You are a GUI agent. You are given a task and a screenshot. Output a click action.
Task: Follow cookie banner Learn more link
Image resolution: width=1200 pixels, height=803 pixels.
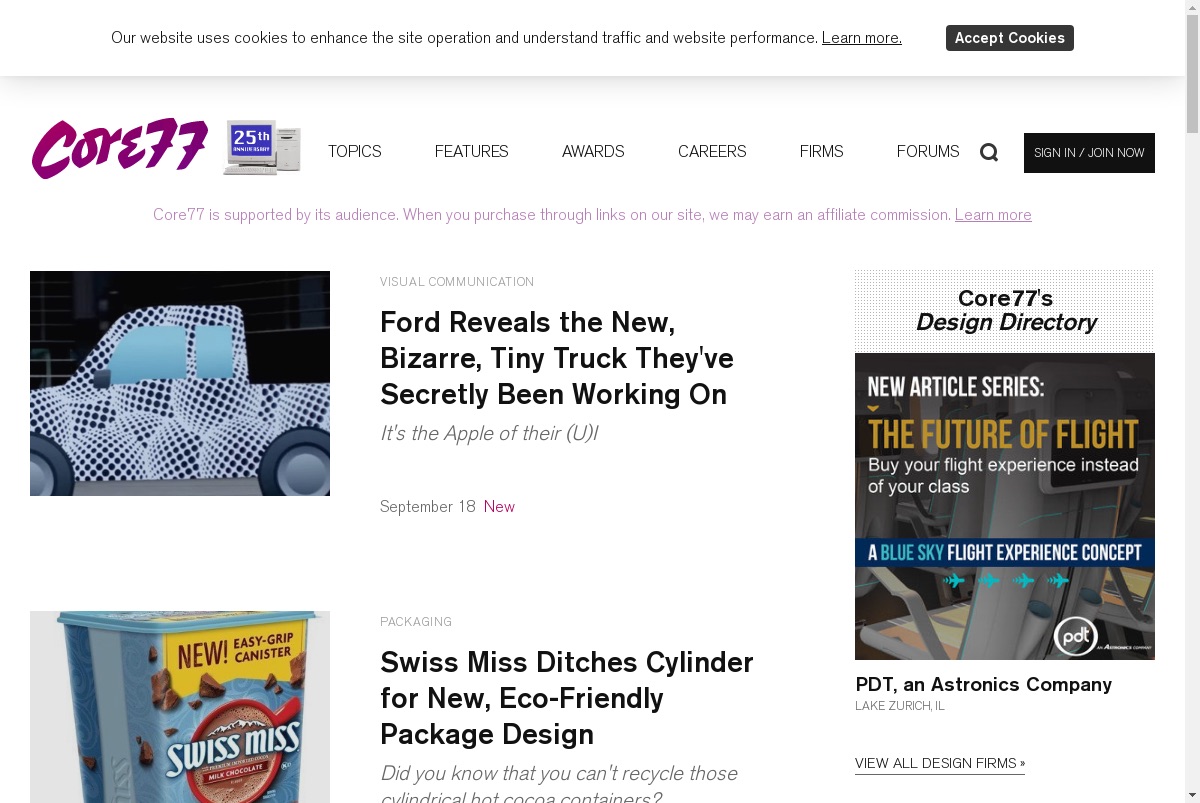click(862, 38)
